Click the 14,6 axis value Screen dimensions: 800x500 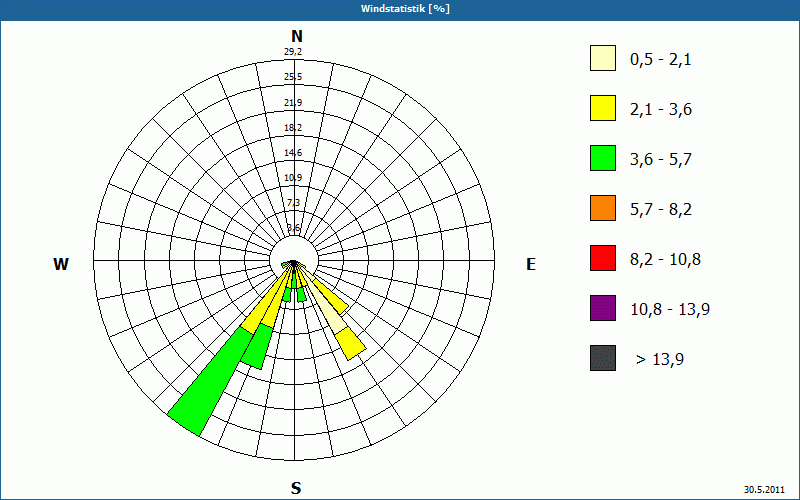(293, 153)
